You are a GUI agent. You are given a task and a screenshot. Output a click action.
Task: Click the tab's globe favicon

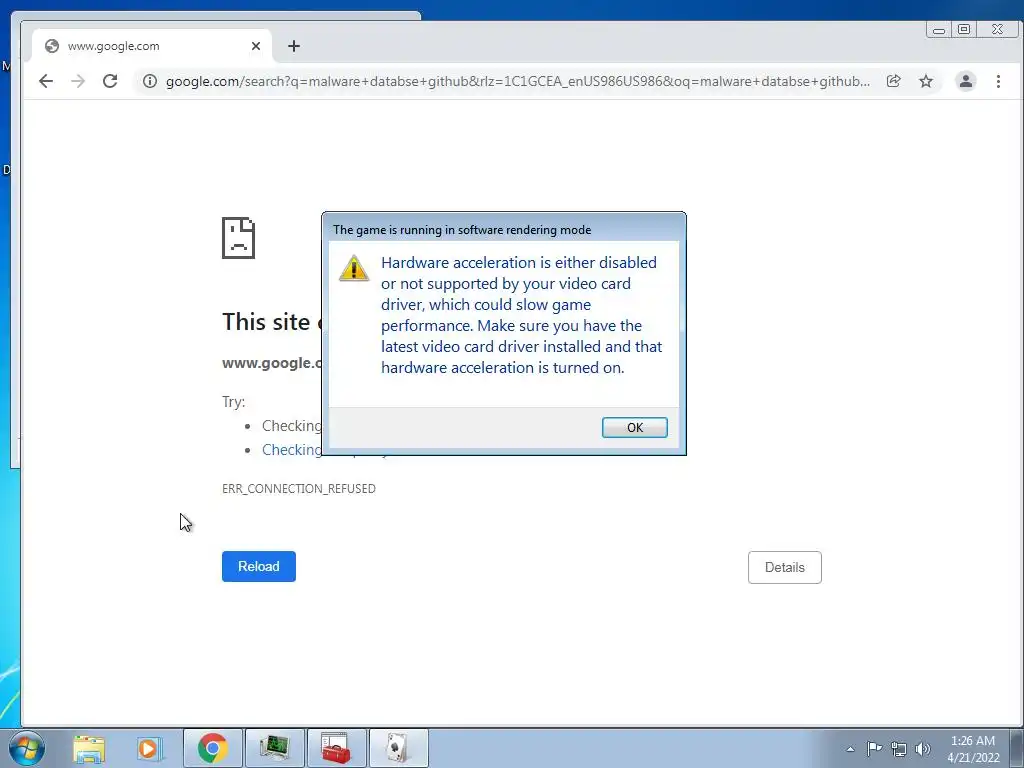[x=52, y=46]
